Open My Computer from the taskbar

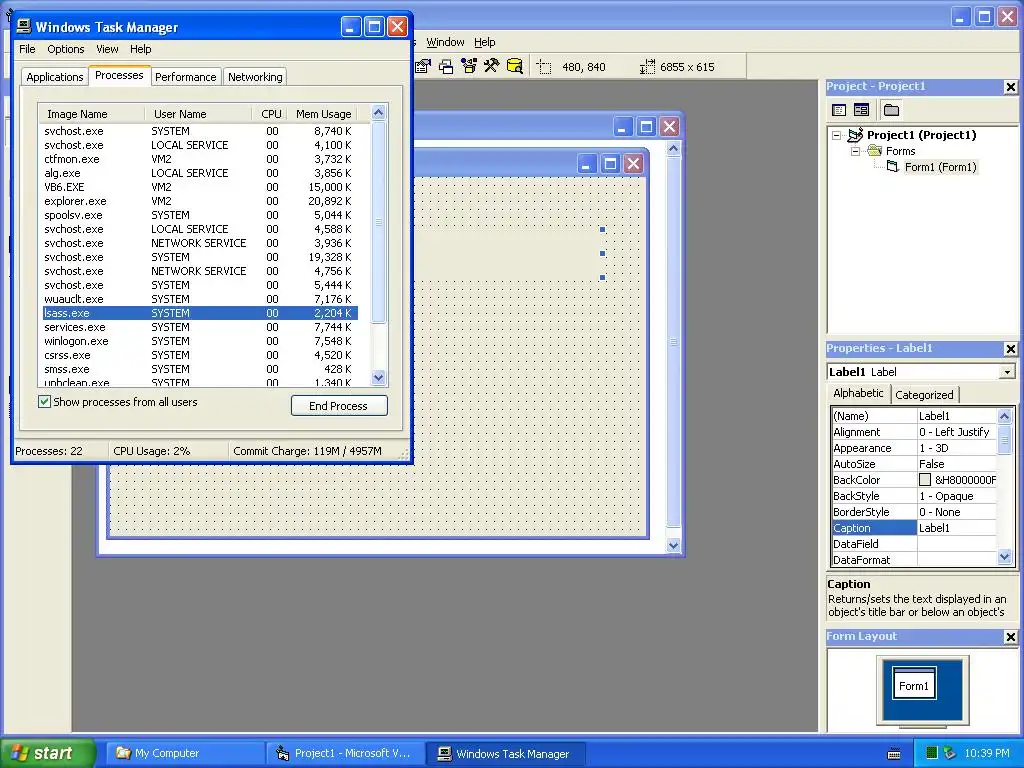(x=185, y=754)
